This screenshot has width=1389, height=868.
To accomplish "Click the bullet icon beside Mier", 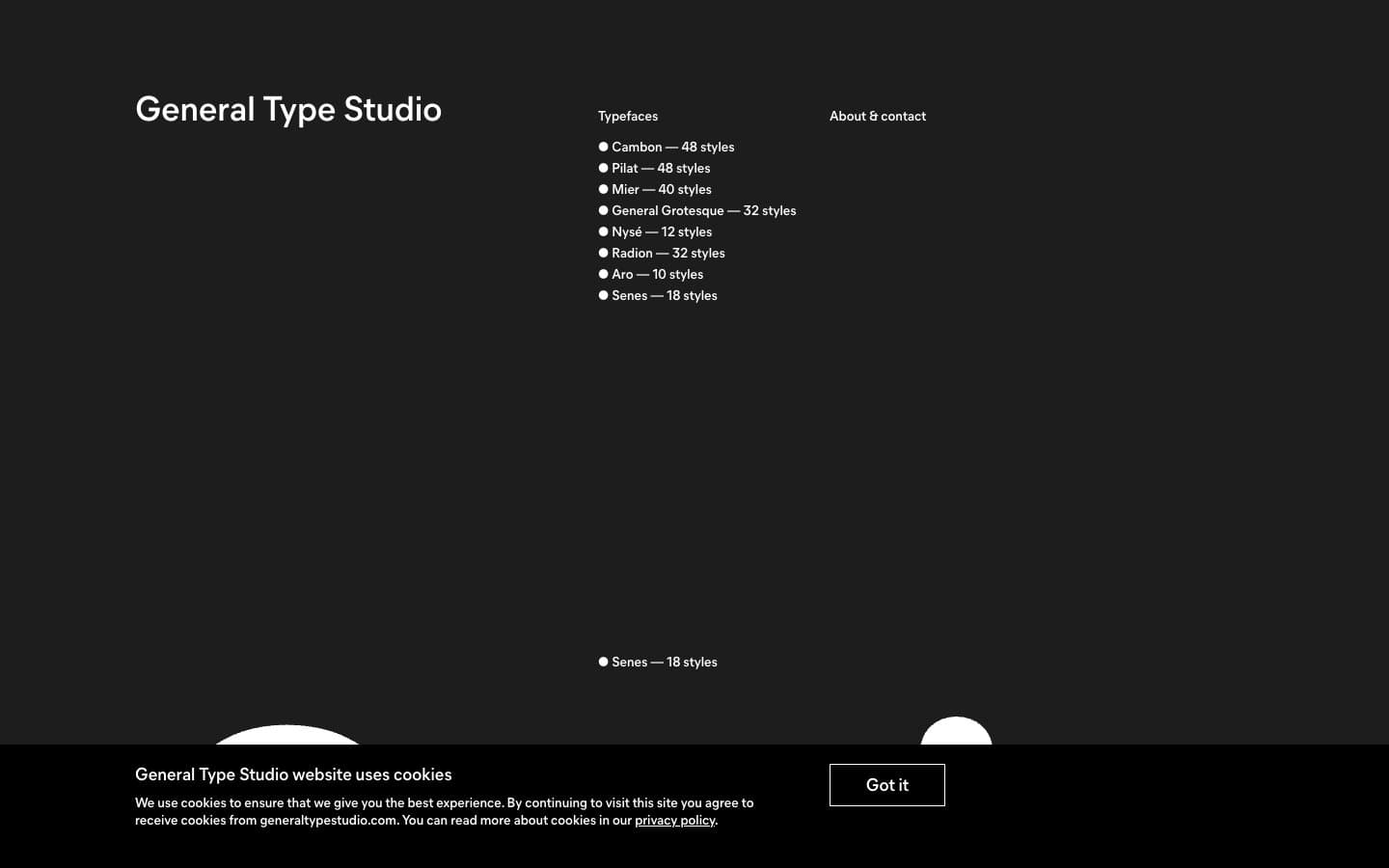I will (604, 189).
